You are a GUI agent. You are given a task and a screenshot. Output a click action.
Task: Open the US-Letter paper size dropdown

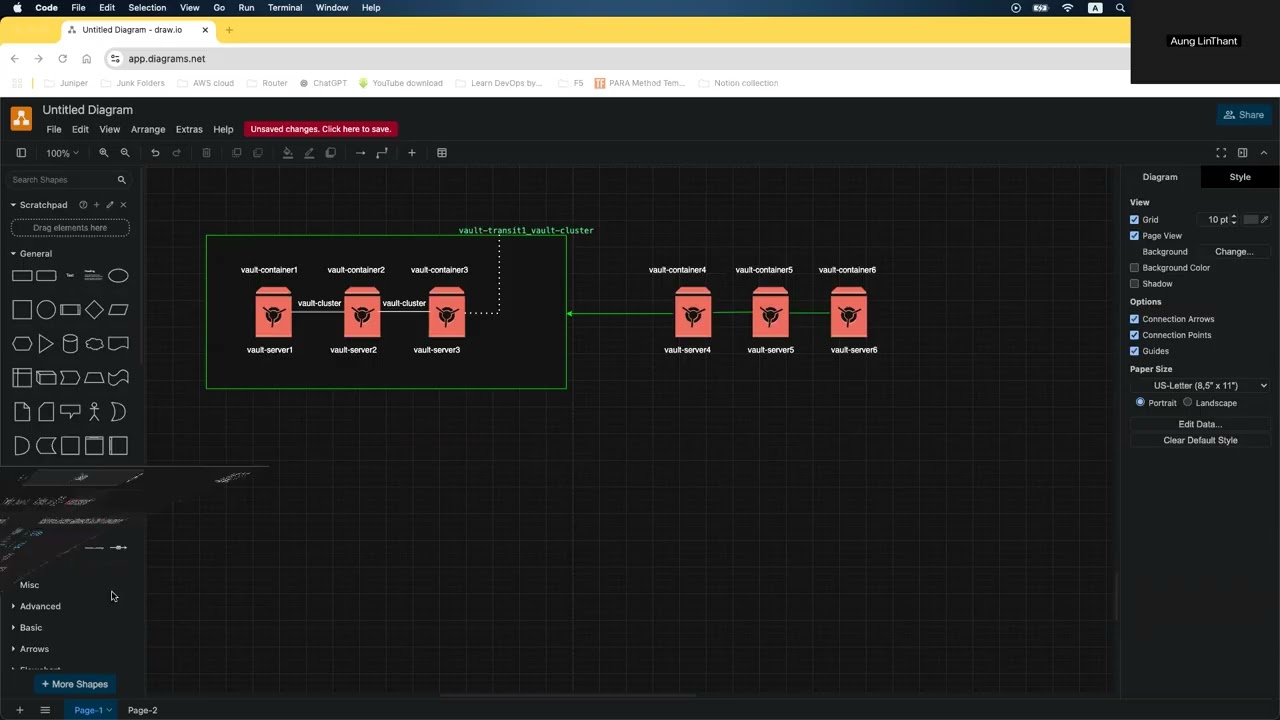(x=1201, y=385)
